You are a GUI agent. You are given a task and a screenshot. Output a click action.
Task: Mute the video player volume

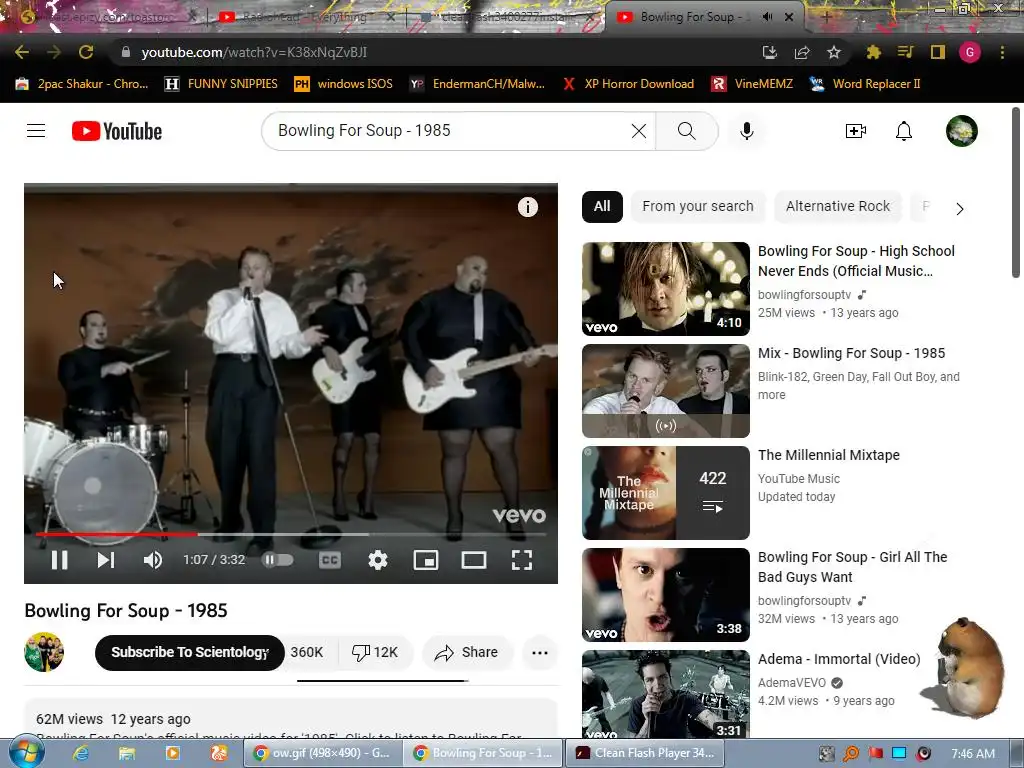click(x=152, y=560)
